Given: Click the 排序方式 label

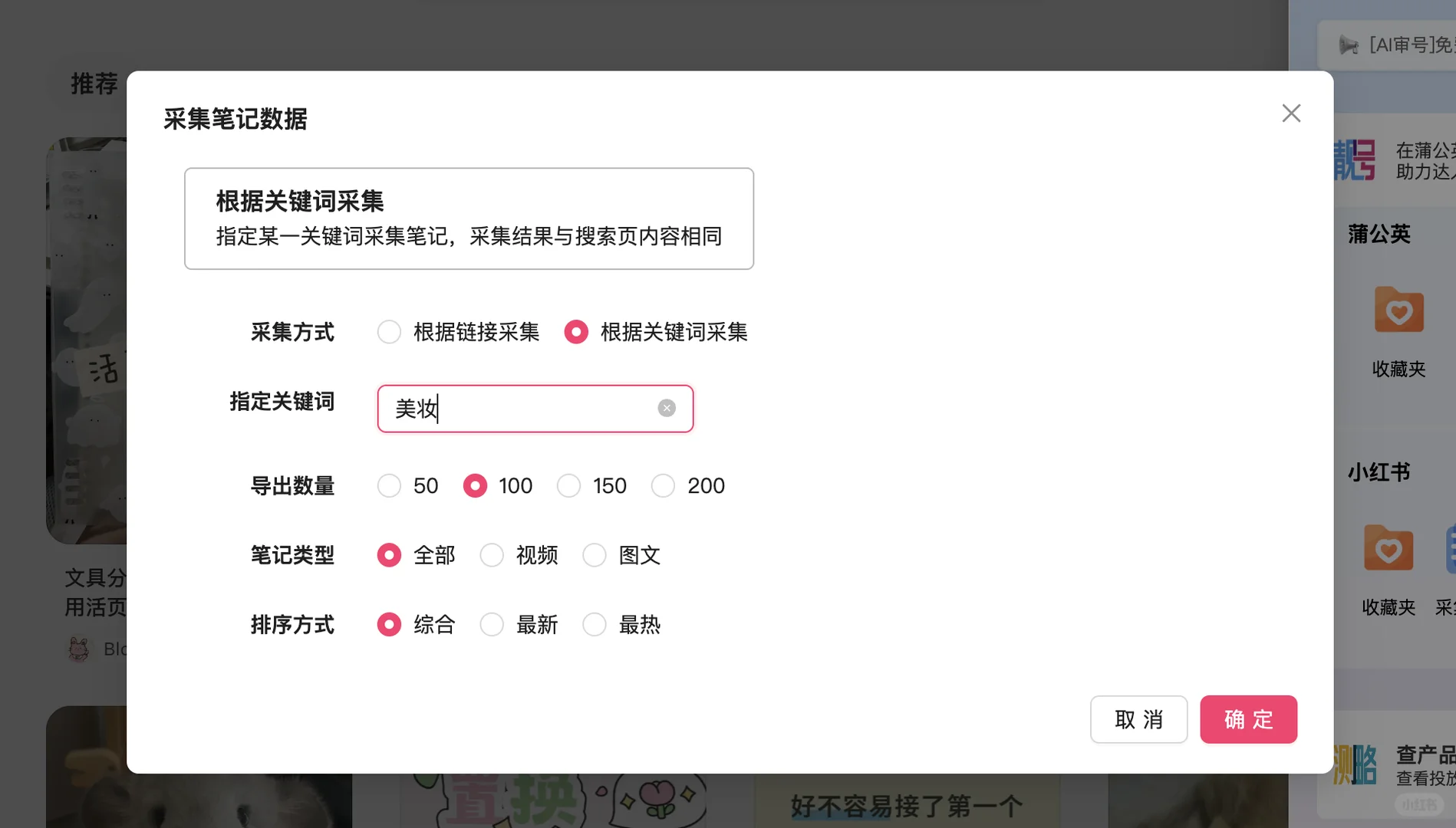Looking at the screenshot, I should (x=292, y=625).
